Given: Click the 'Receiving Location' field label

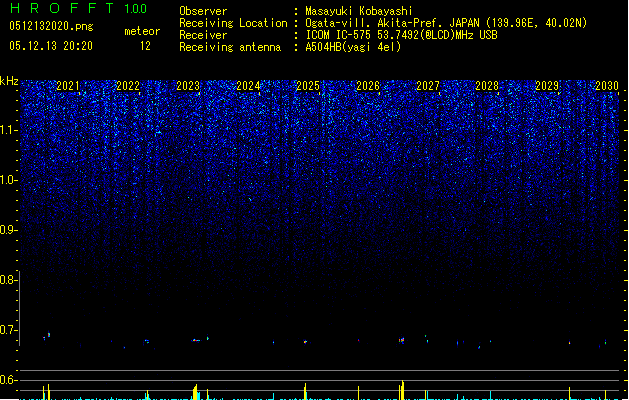Looking at the screenshot, I should 233,23.
